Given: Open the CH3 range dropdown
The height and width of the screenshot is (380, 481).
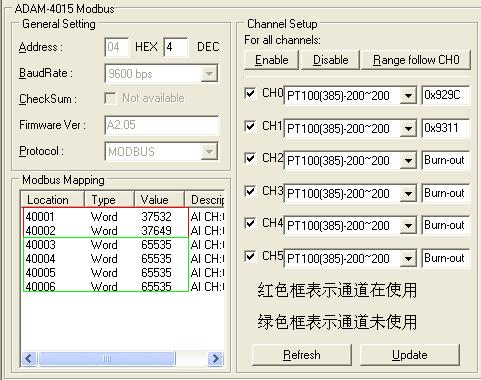Looking at the screenshot, I should pos(408,194).
